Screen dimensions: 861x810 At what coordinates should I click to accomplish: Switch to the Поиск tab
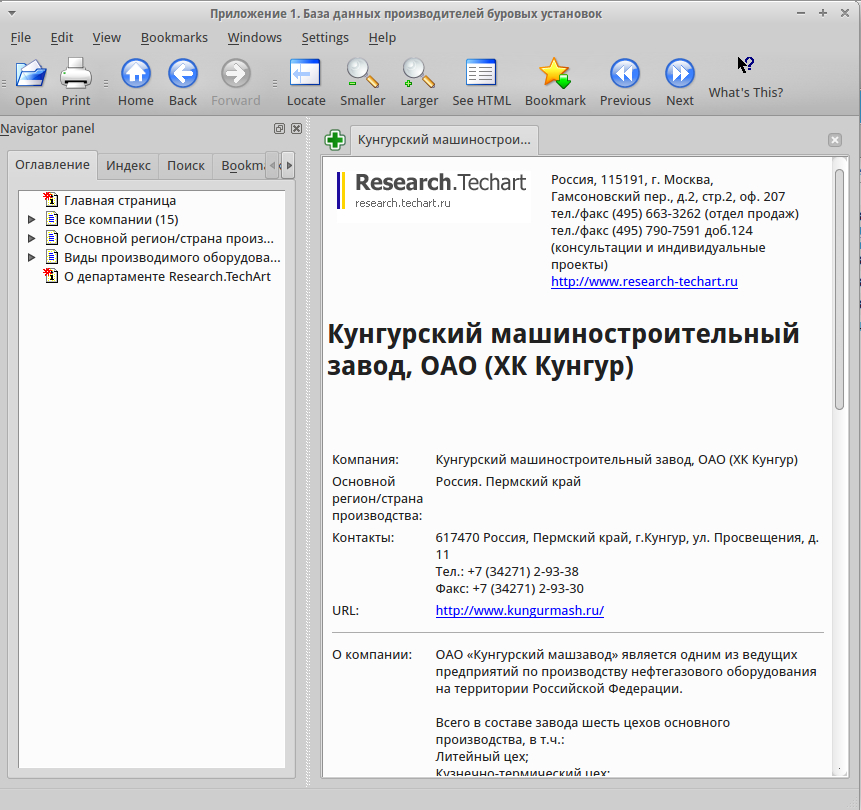pyautogui.click(x=186, y=165)
